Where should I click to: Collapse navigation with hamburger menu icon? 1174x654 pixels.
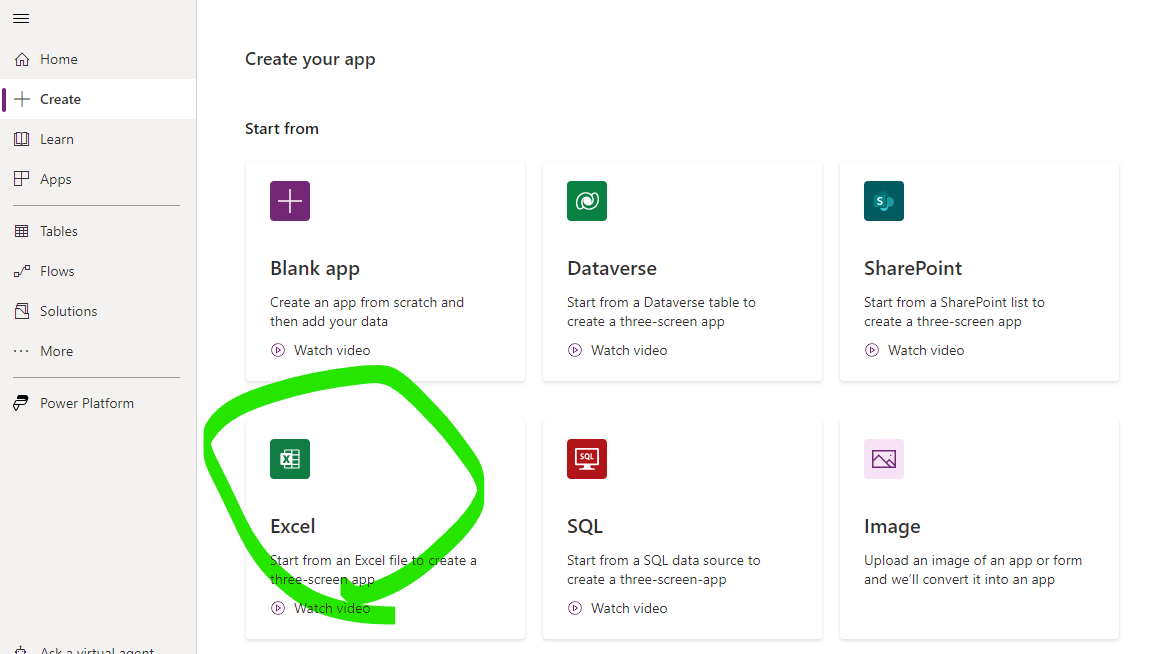click(x=21, y=19)
